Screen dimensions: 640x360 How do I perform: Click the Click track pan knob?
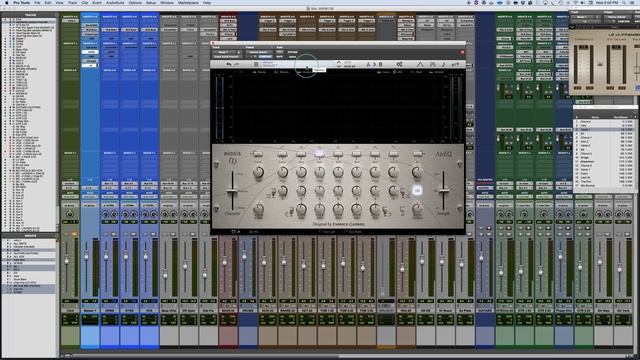[x=70, y=214]
